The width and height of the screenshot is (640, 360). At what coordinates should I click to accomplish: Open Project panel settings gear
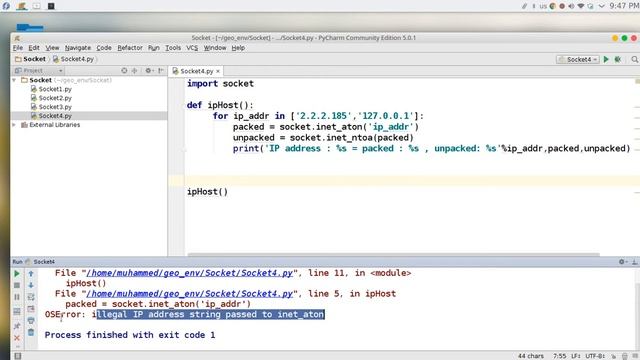click(149, 71)
